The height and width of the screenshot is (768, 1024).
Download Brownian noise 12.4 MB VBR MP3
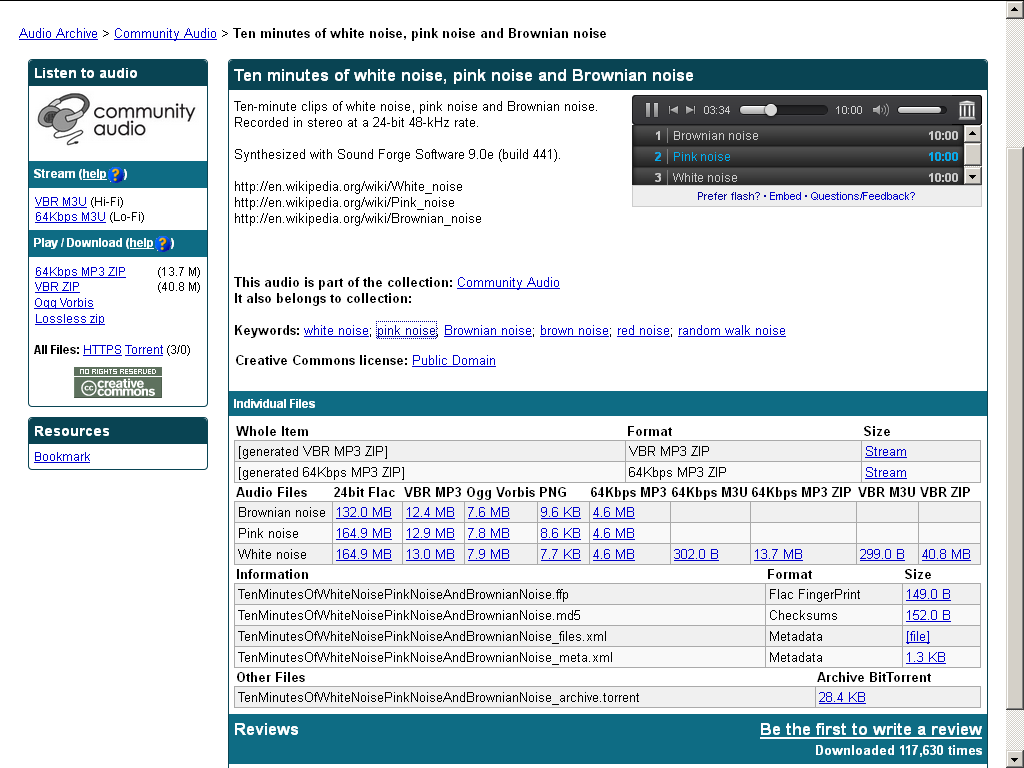click(x=430, y=513)
